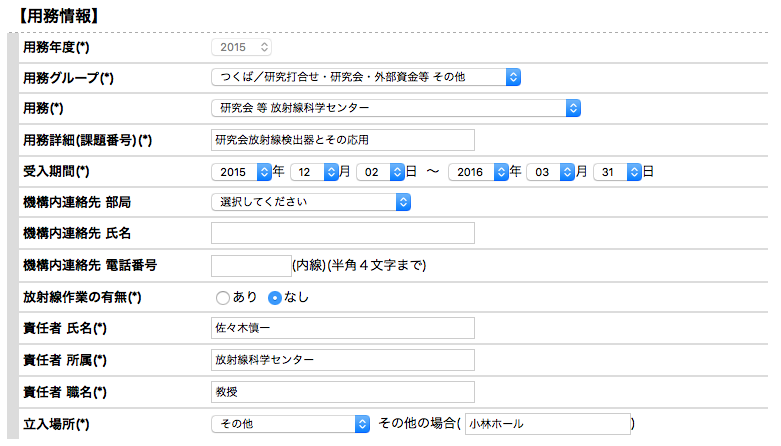Expand the 機構内連絡先 部局 dropdown
The height and width of the screenshot is (446, 781).
(x=311, y=202)
